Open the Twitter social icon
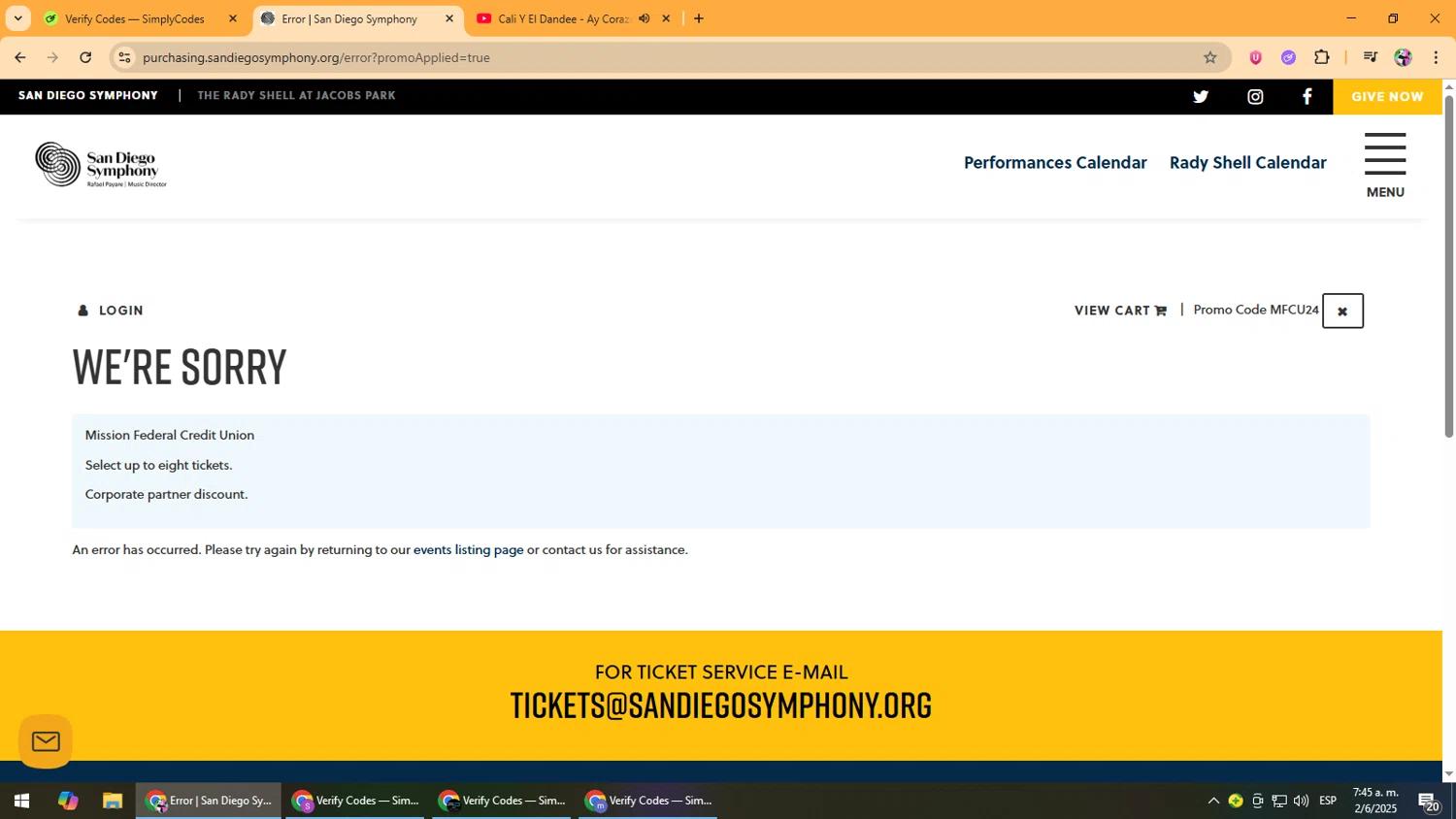The width and height of the screenshot is (1456, 819). (x=1201, y=96)
